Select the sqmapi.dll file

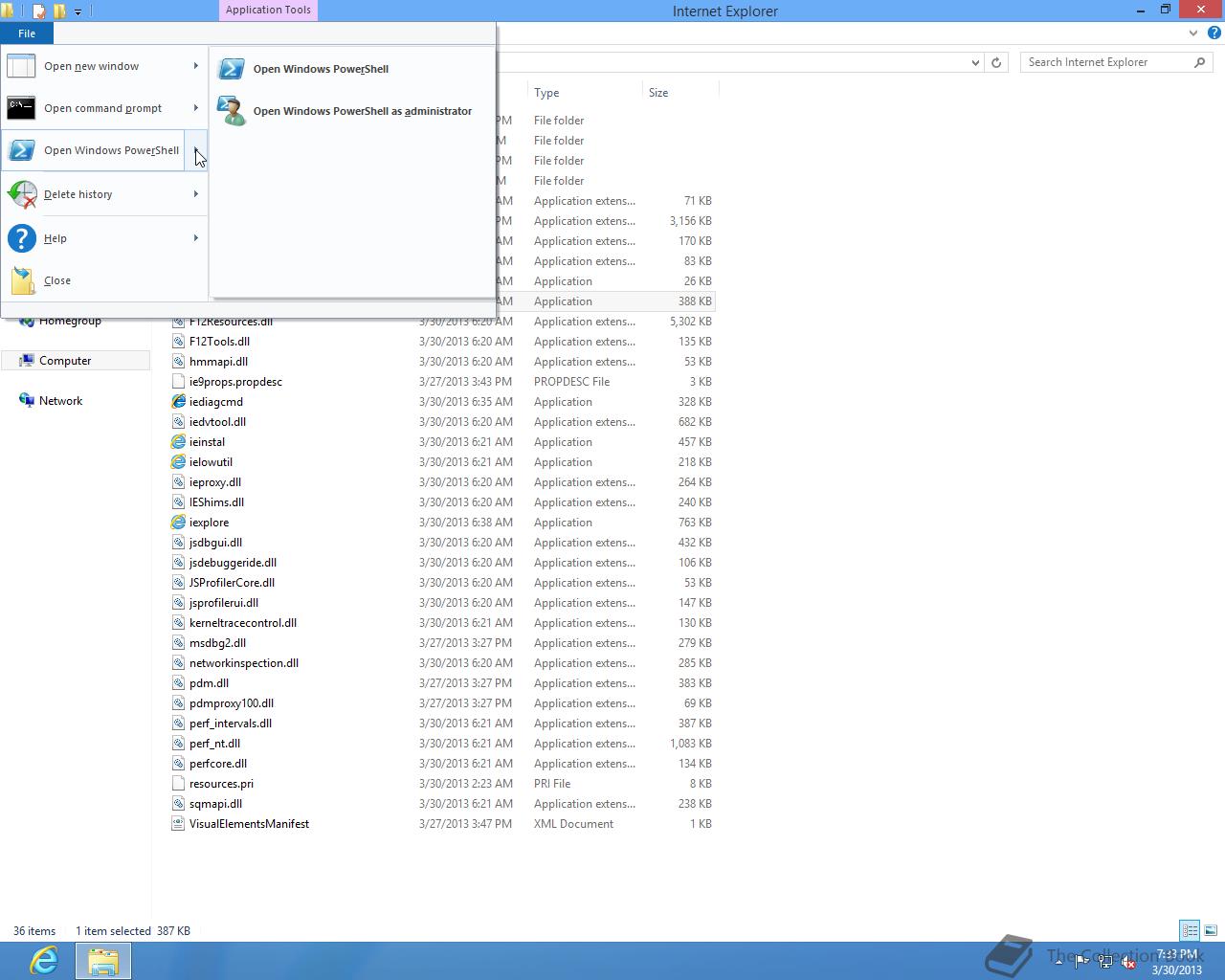[x=215, y=804]
